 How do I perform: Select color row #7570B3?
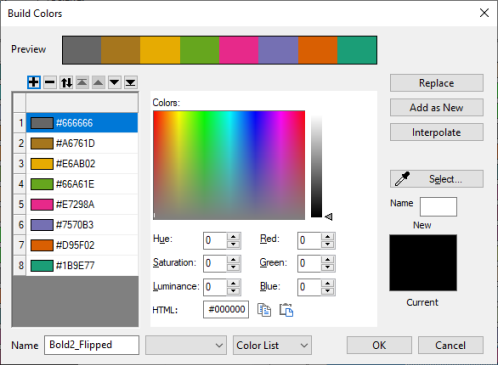[x=82, y=225]
